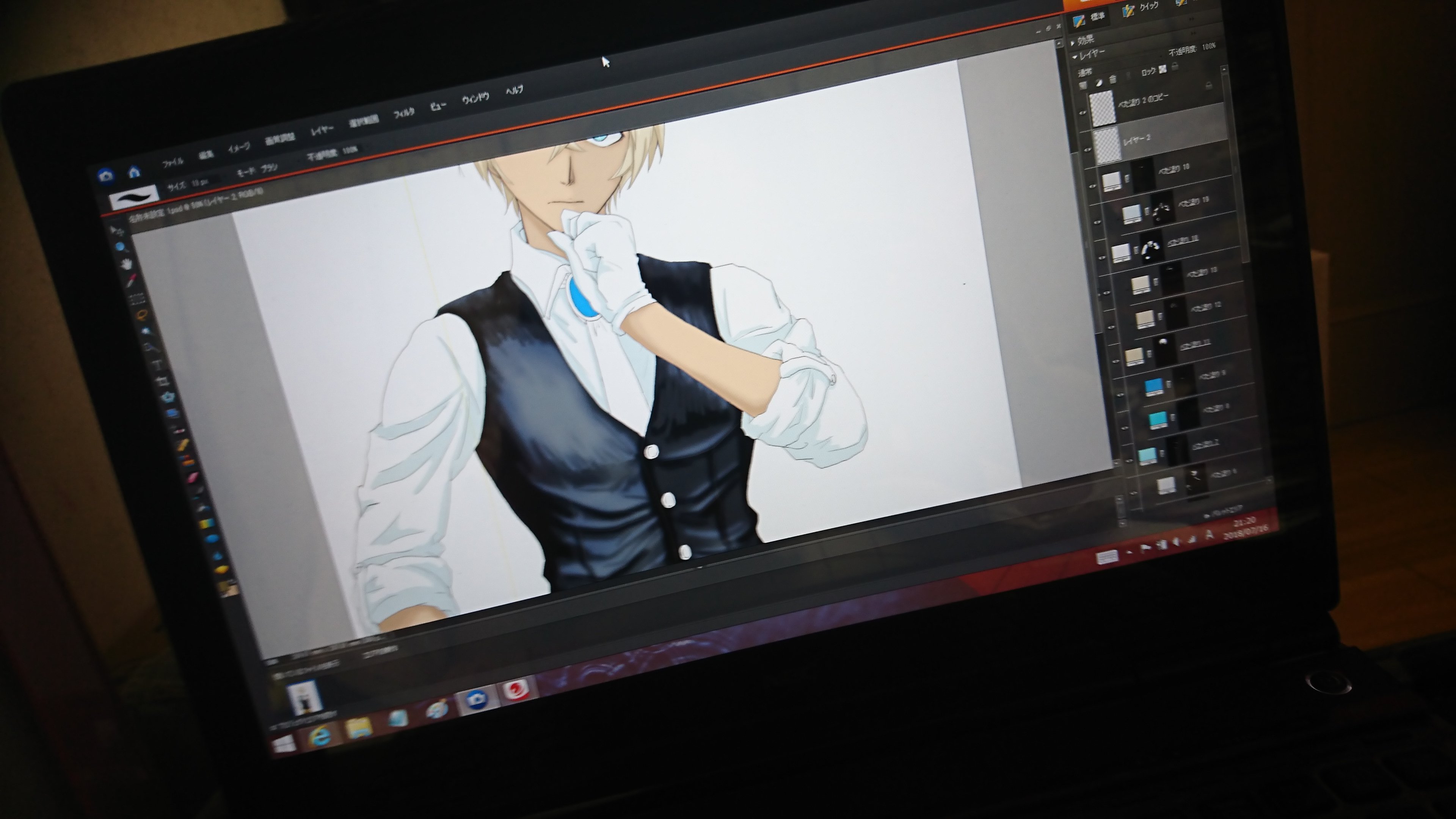Viewport: 1456px width, 819px height.
Task: Open the ウィンドウ menu
Action: coord(475,98)
